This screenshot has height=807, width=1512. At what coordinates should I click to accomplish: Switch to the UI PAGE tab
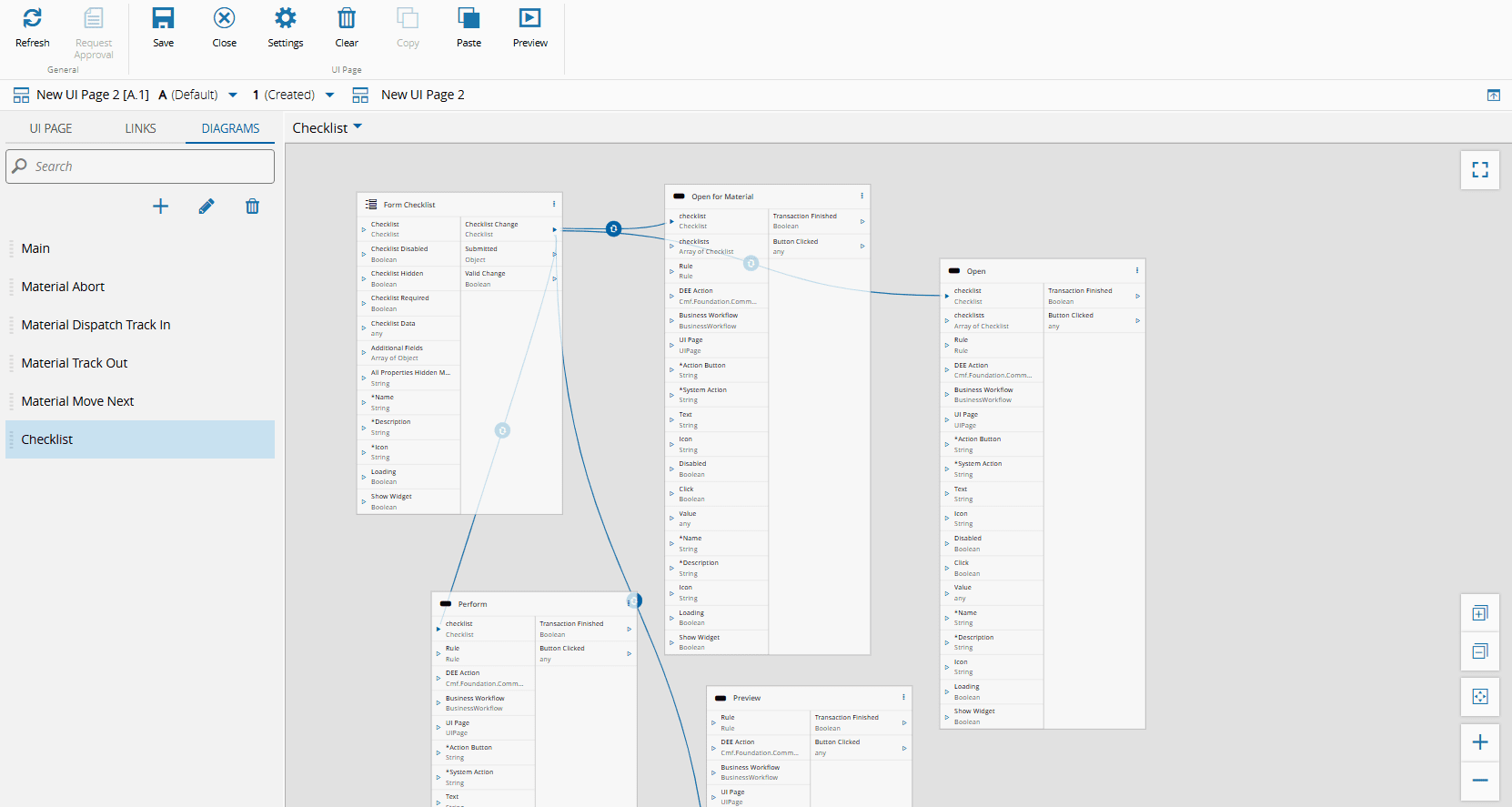tap(51, 128)
